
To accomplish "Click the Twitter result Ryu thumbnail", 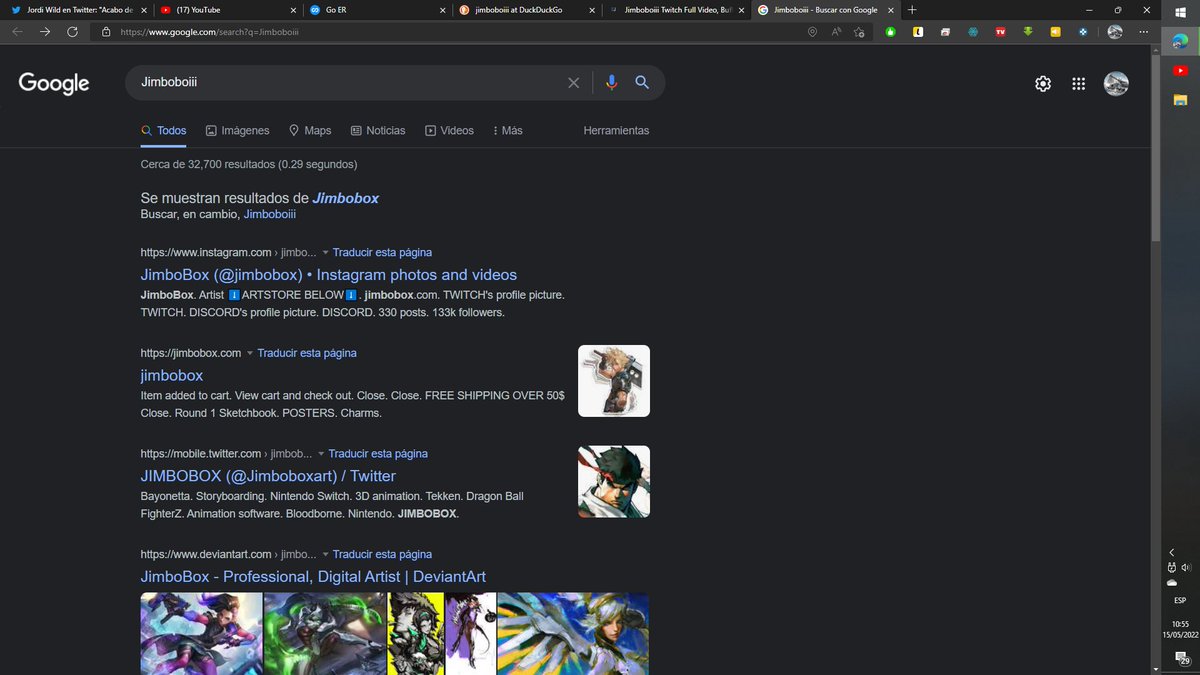I will point(614,482).
